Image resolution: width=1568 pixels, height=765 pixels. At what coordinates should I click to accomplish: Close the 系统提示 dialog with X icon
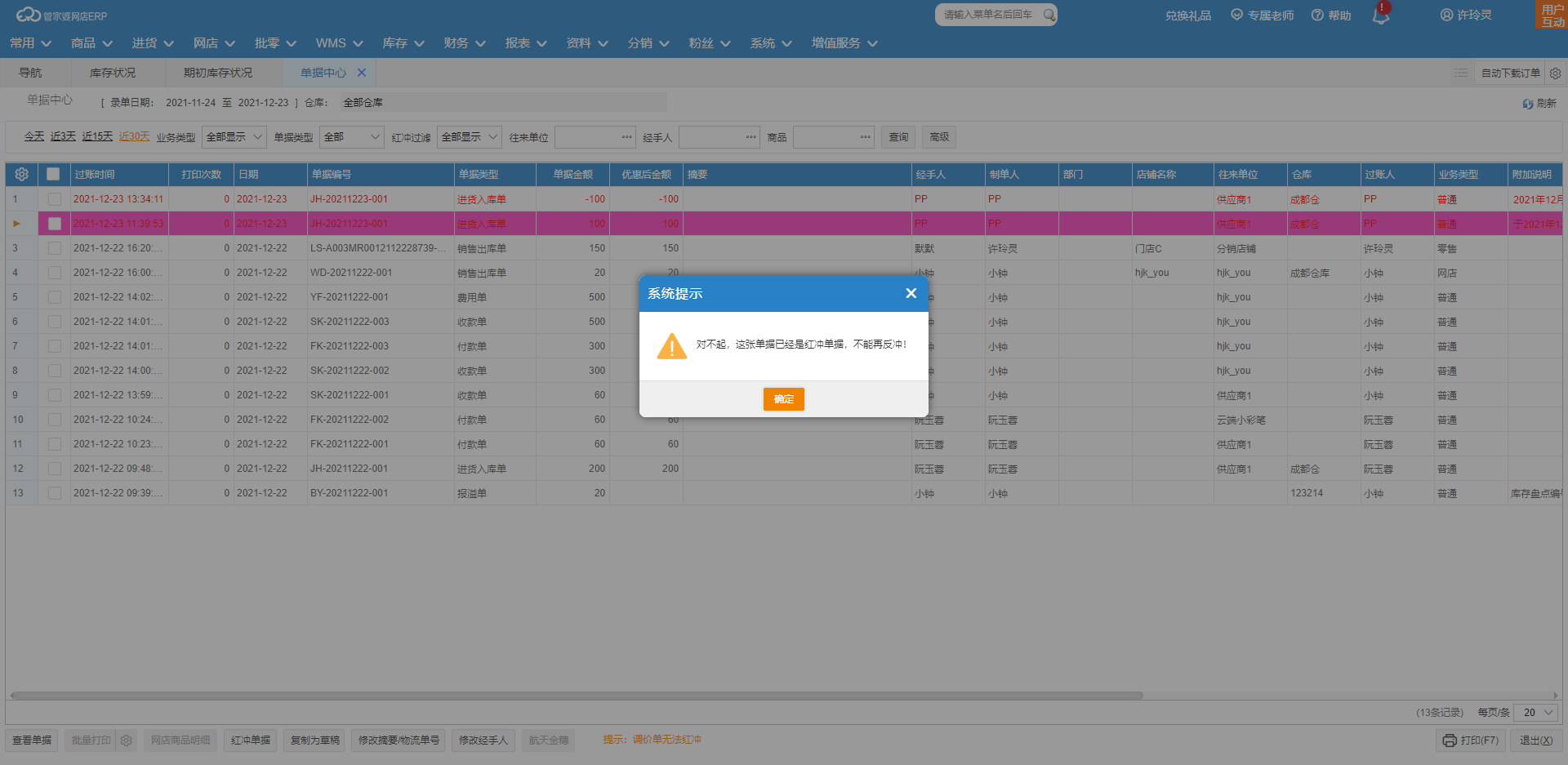(x=911, y=293)
